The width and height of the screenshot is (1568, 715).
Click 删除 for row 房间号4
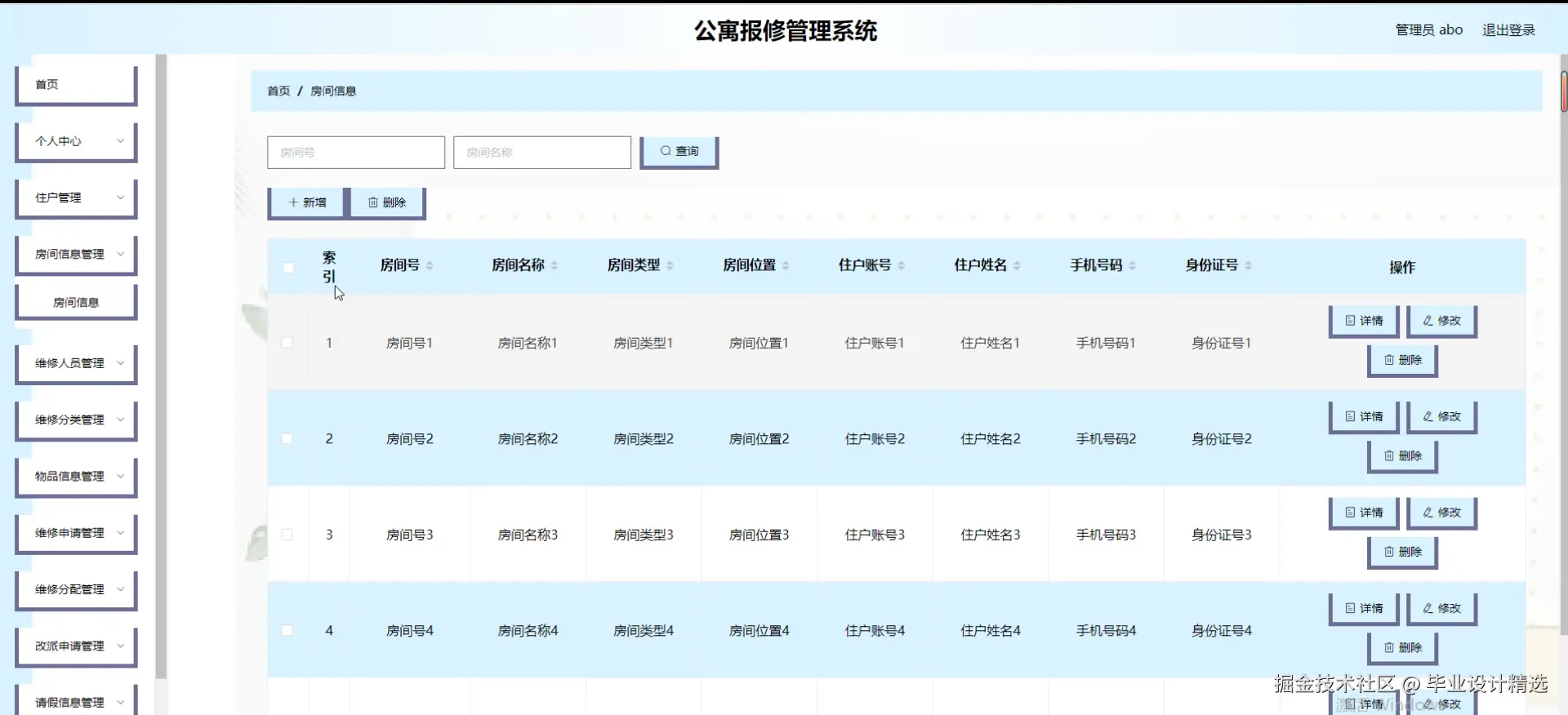[x=1403, y=647]
